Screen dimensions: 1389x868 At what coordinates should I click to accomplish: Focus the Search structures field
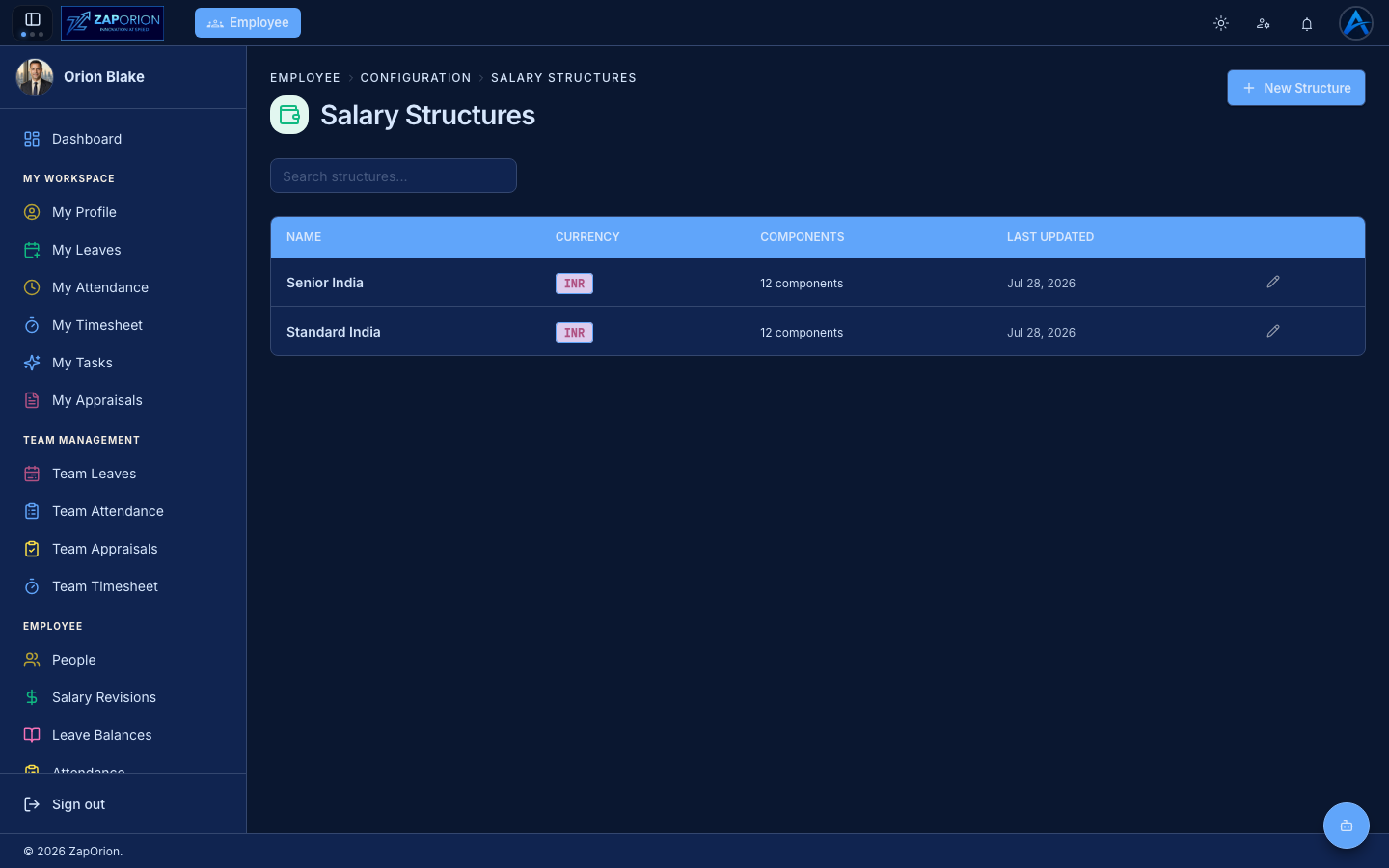pos(394,176)
